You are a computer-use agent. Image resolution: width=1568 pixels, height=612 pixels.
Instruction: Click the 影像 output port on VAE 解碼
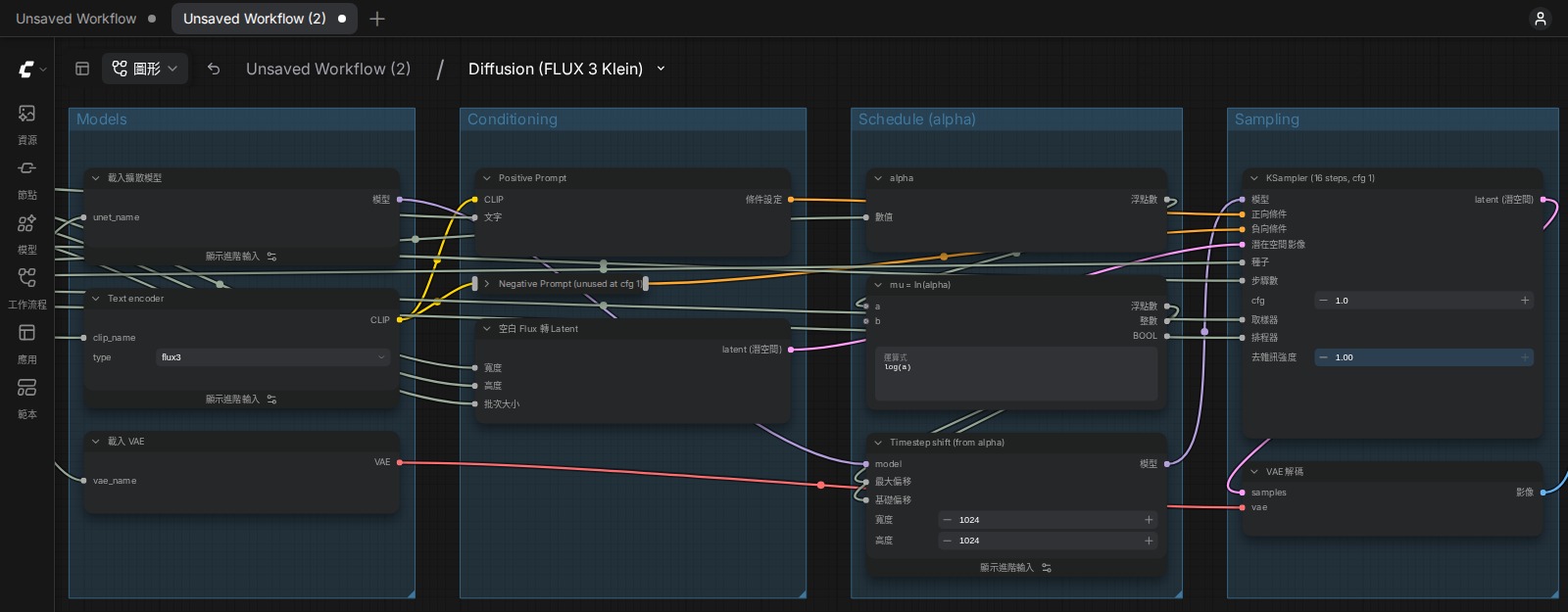tap(1543, 493)
